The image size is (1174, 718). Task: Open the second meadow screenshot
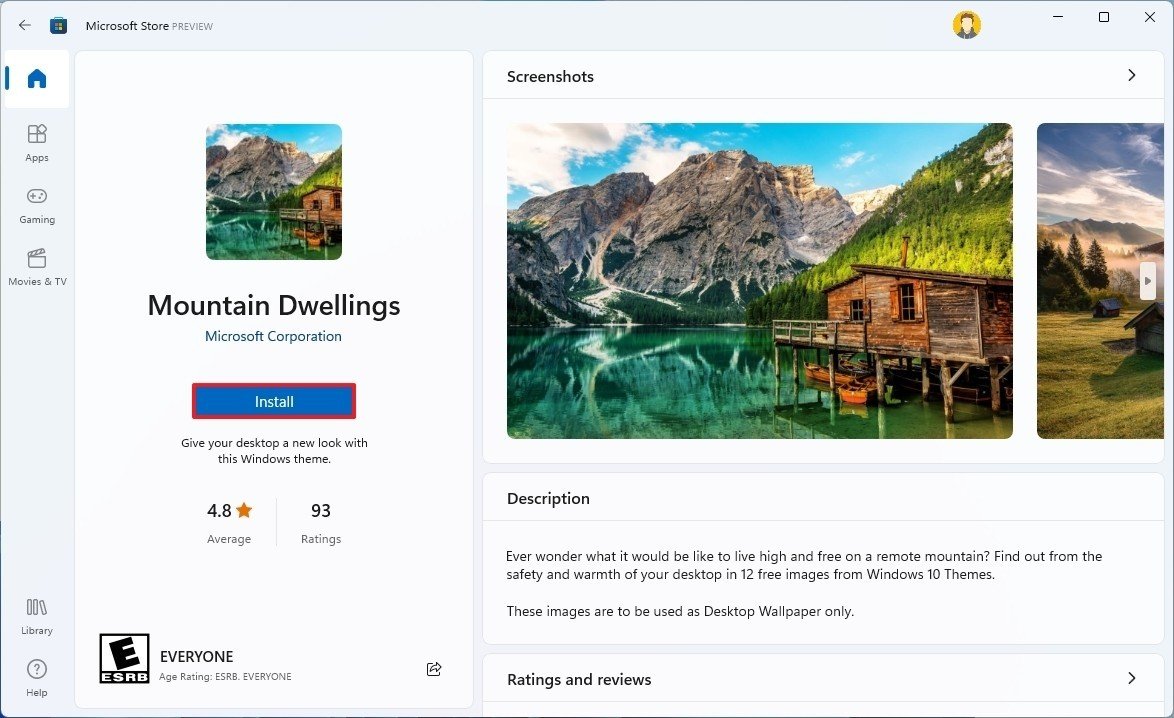[1100, 281]
